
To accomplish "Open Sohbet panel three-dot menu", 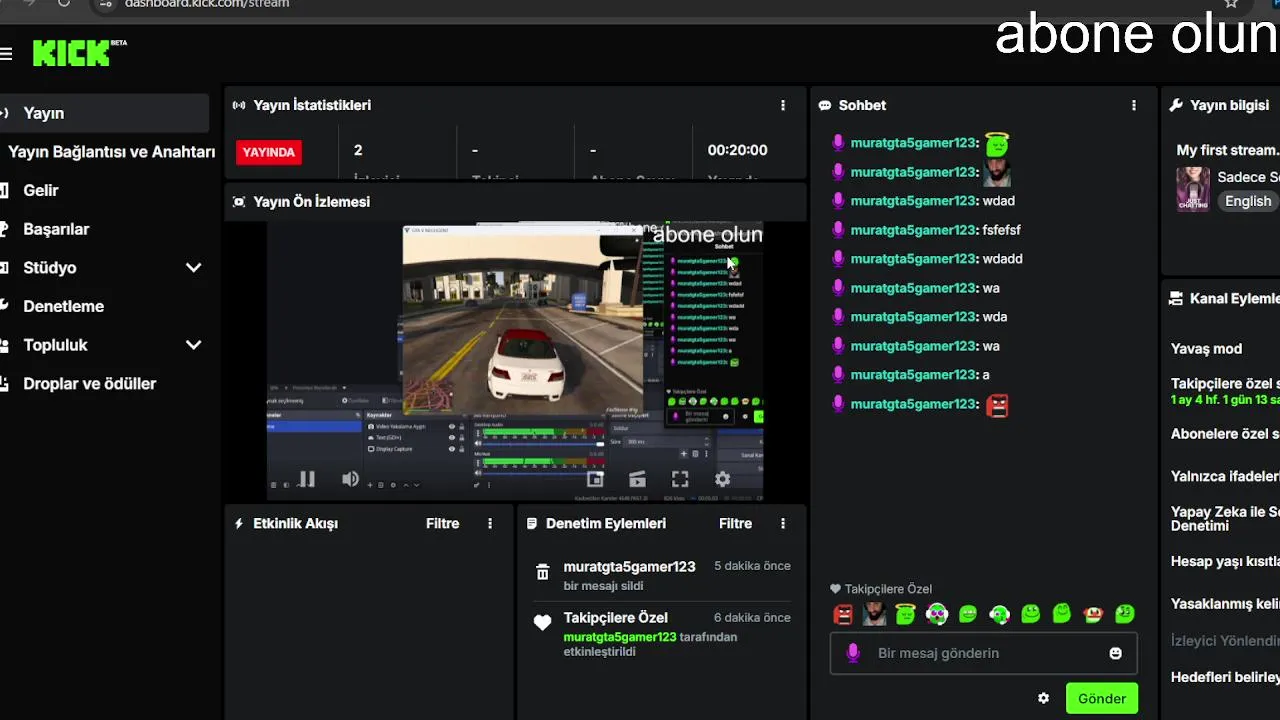I will tap(1133, 105).
